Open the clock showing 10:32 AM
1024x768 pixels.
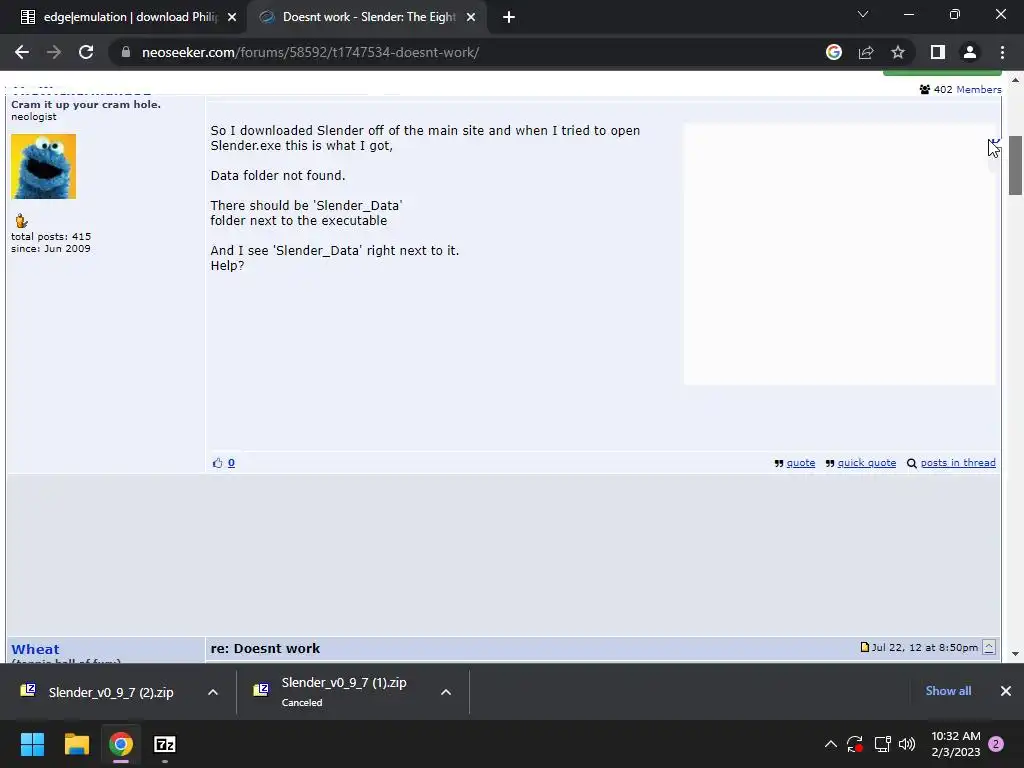(x=955, y=744)
